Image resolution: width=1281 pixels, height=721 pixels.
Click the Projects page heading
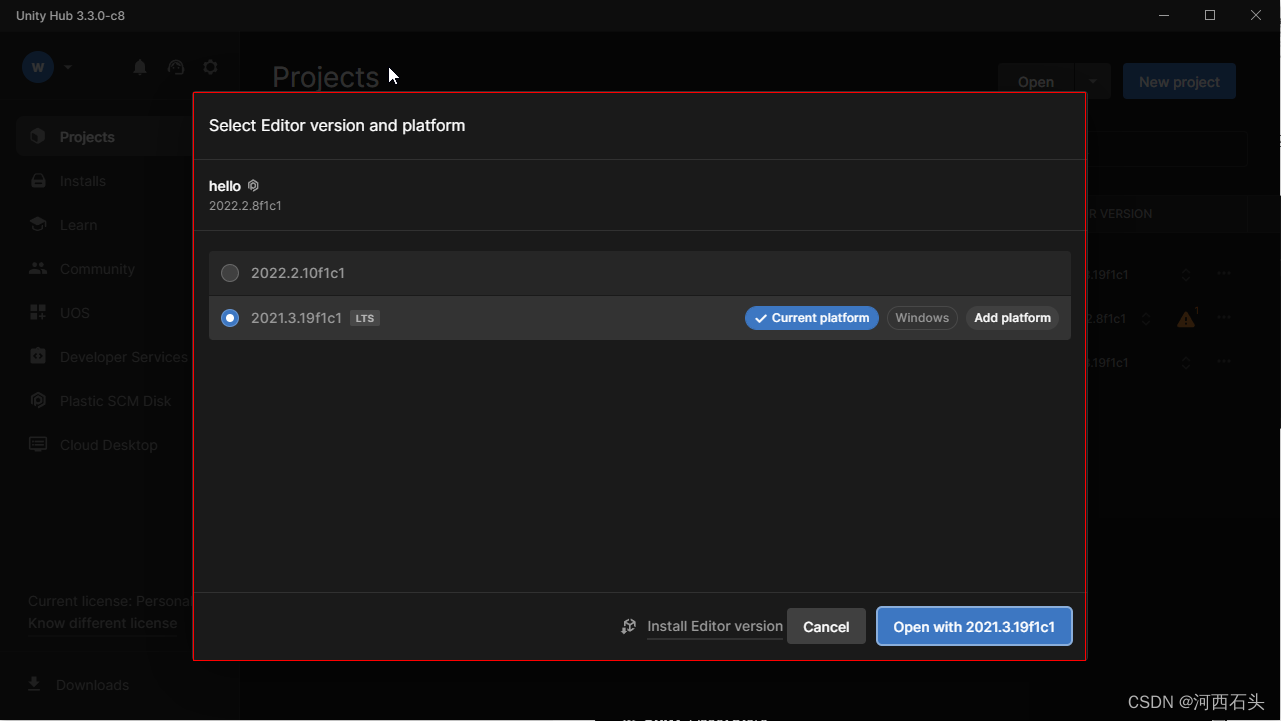tap(326, 77)
